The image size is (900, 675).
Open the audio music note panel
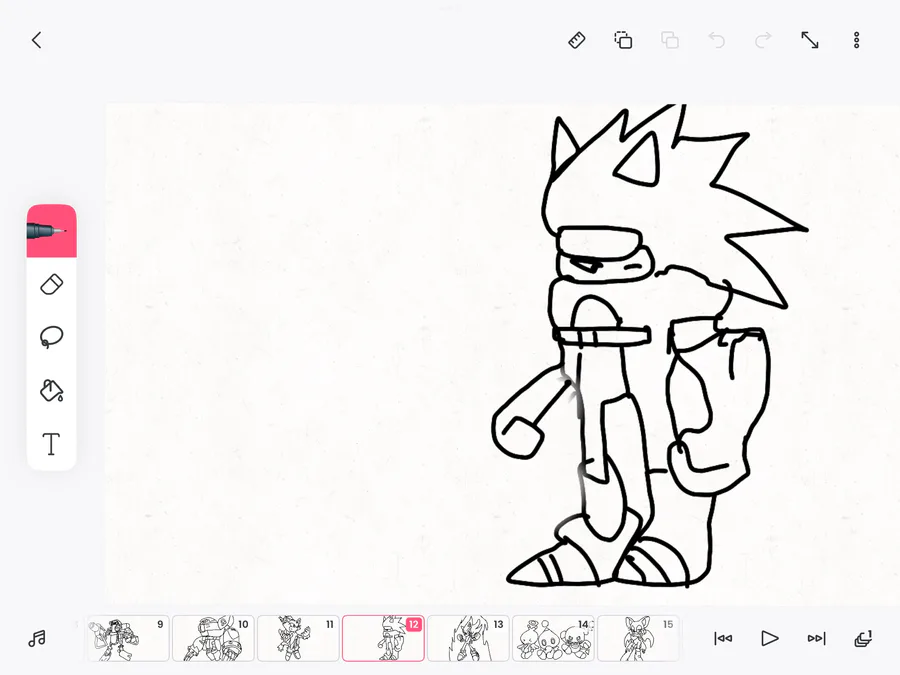click(37, 638)
